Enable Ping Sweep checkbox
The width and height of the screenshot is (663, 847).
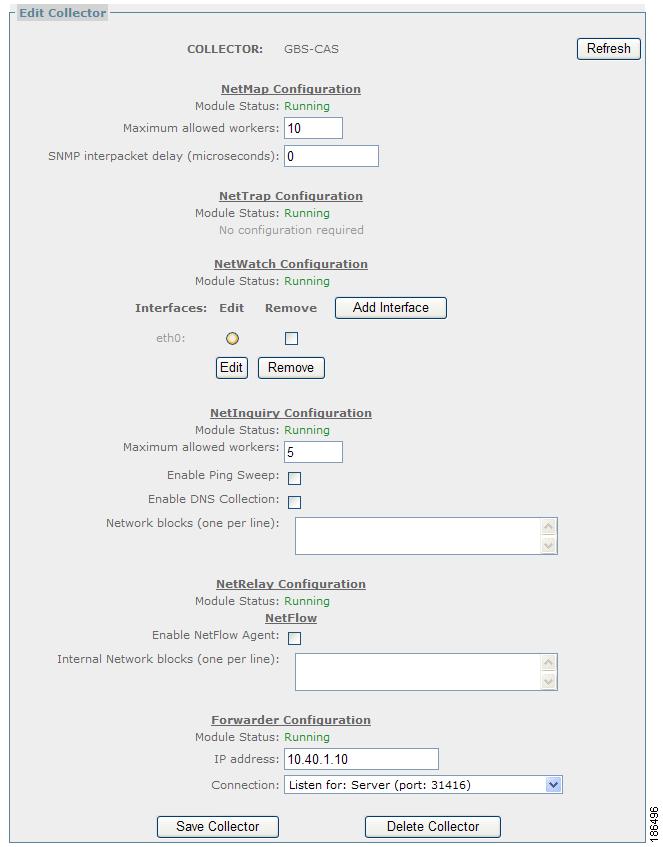coord(294,478)
